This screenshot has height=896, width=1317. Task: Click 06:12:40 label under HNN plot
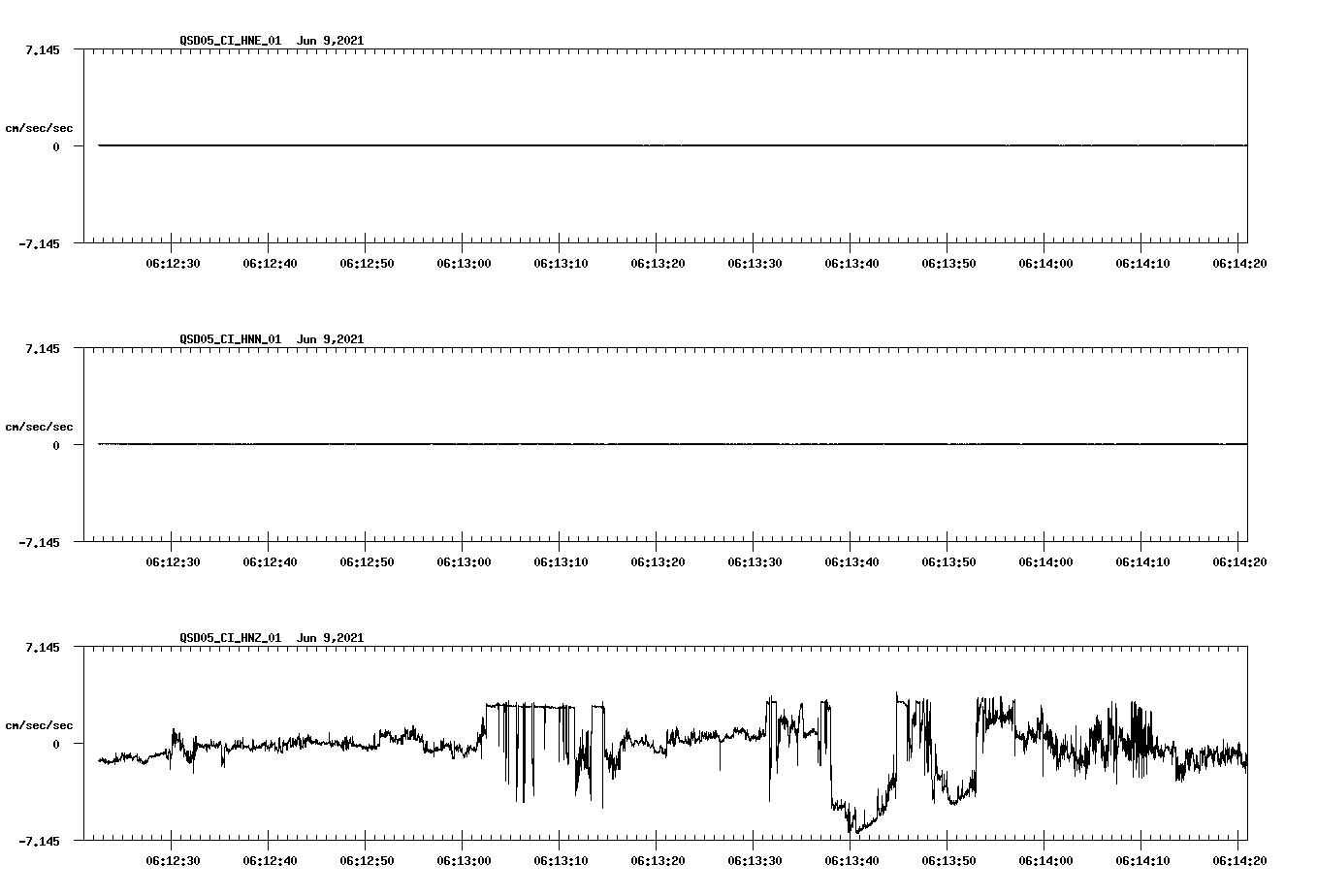(x=270, y=561)
